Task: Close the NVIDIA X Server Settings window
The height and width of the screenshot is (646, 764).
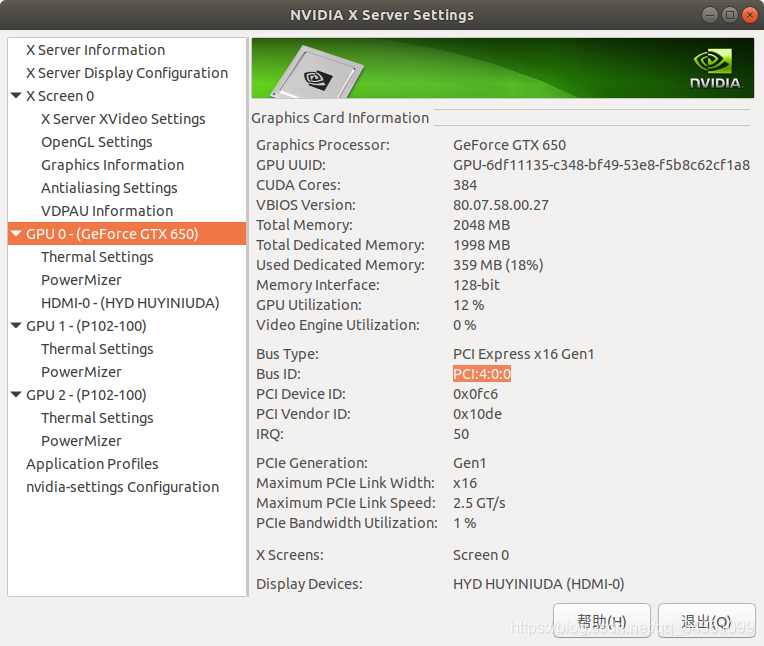Action: (x=750, y=15)
